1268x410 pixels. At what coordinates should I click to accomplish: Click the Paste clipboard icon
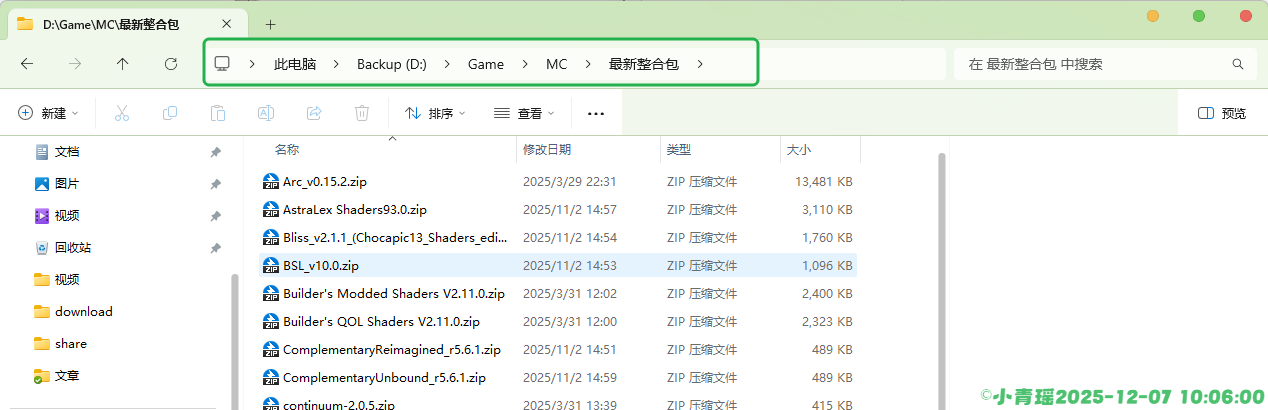218,113
